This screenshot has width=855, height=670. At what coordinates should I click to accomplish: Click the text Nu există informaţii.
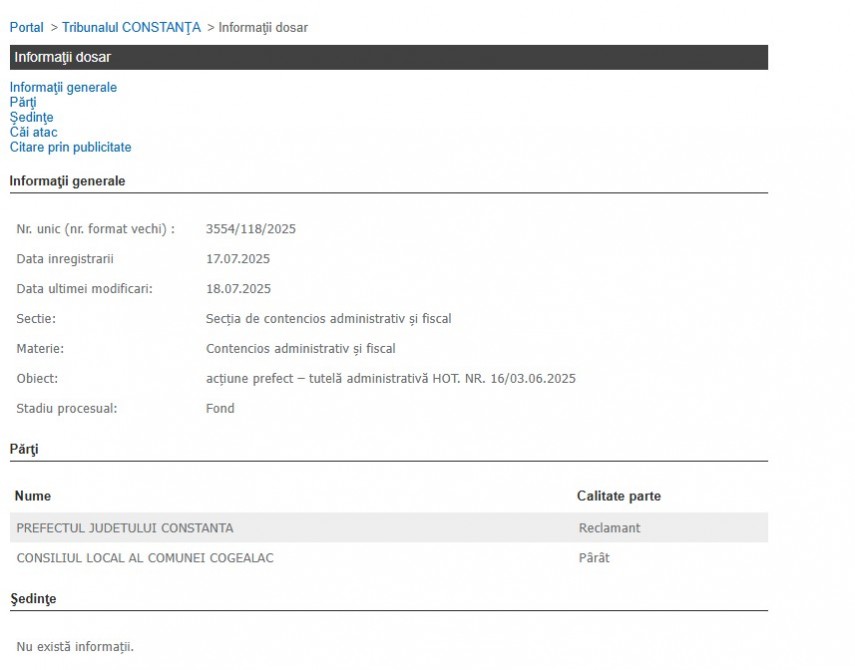pyautogui.click(x=75, y=647)
